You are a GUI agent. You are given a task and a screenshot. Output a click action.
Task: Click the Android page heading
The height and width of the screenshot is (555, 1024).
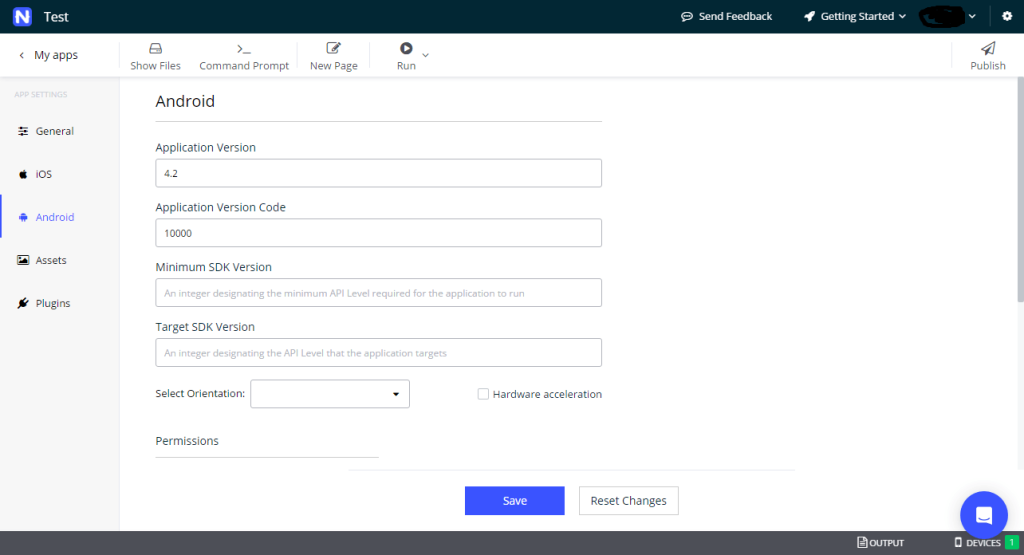coord(185,101)
